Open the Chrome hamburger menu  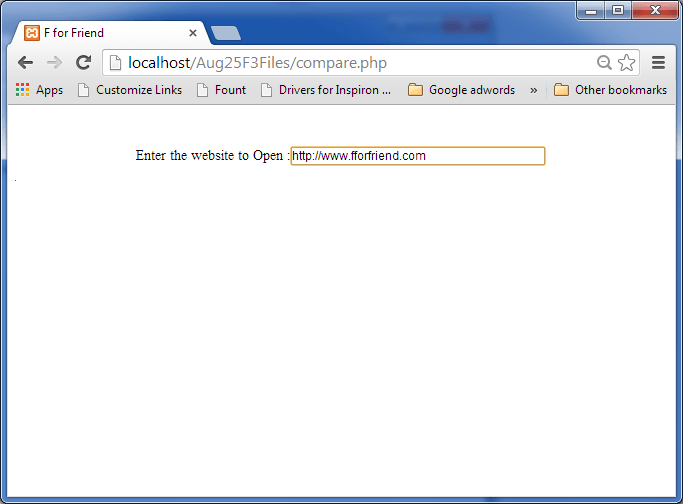658,63
